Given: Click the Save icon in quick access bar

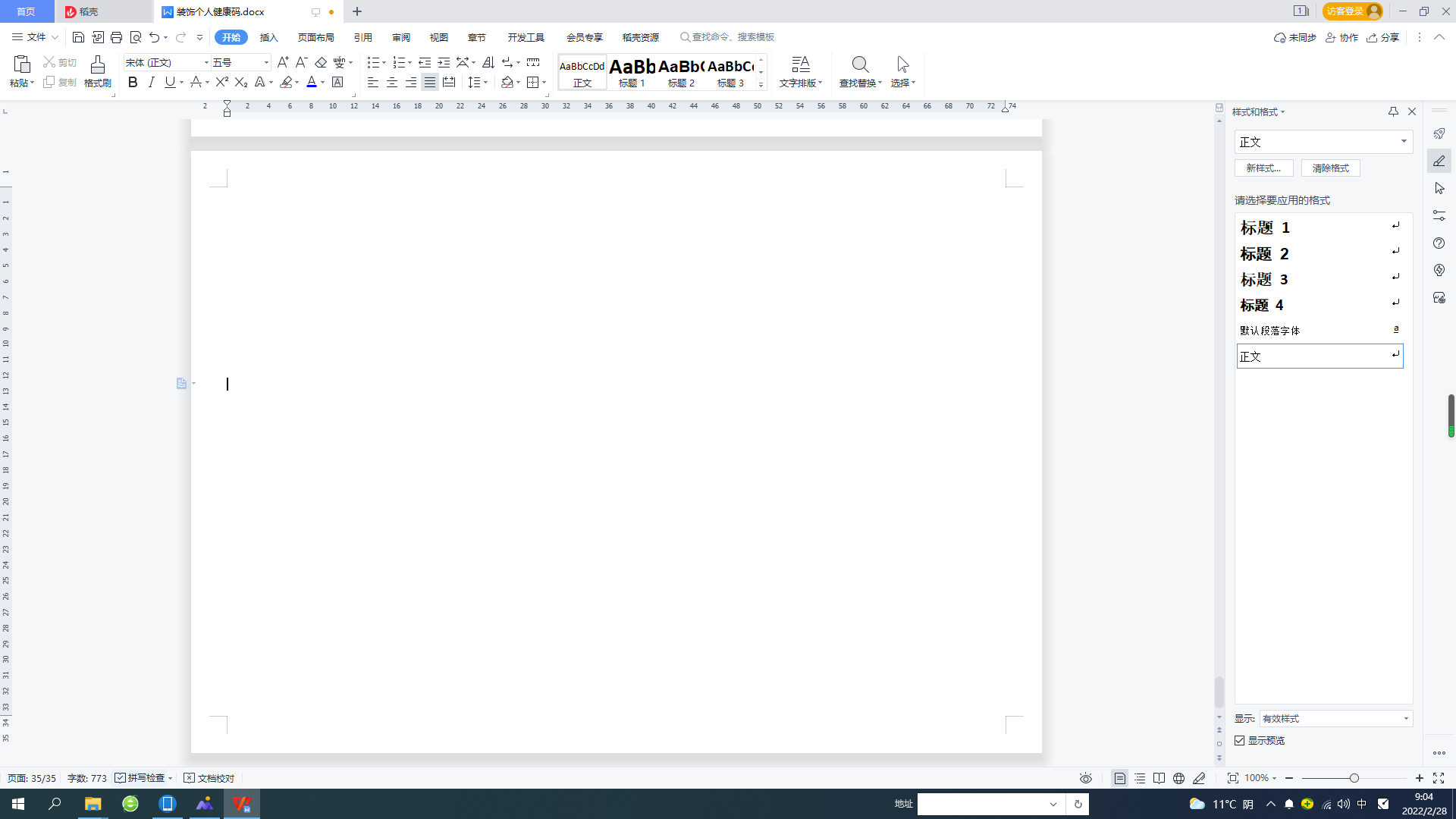Looking at the screenshot, I should [x=78, y=37].
